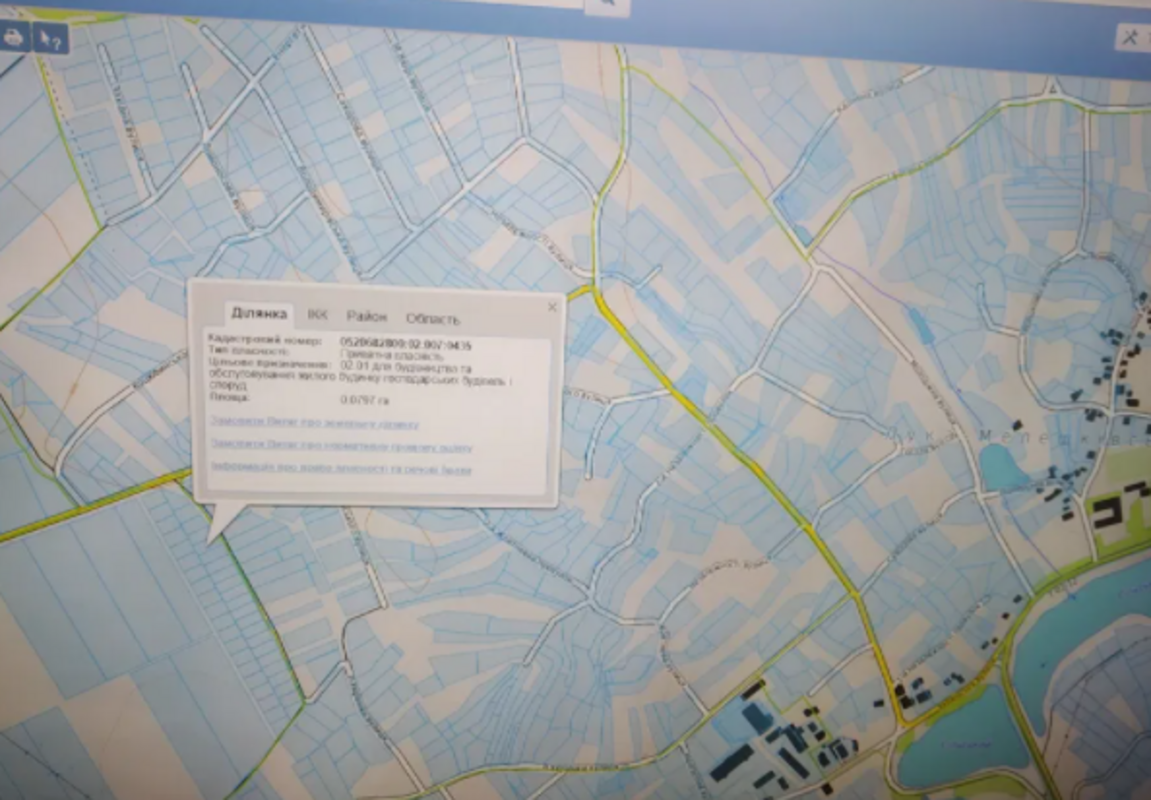Switch to the Область tab
The image size is (1151, 800).
pos(432,319)
